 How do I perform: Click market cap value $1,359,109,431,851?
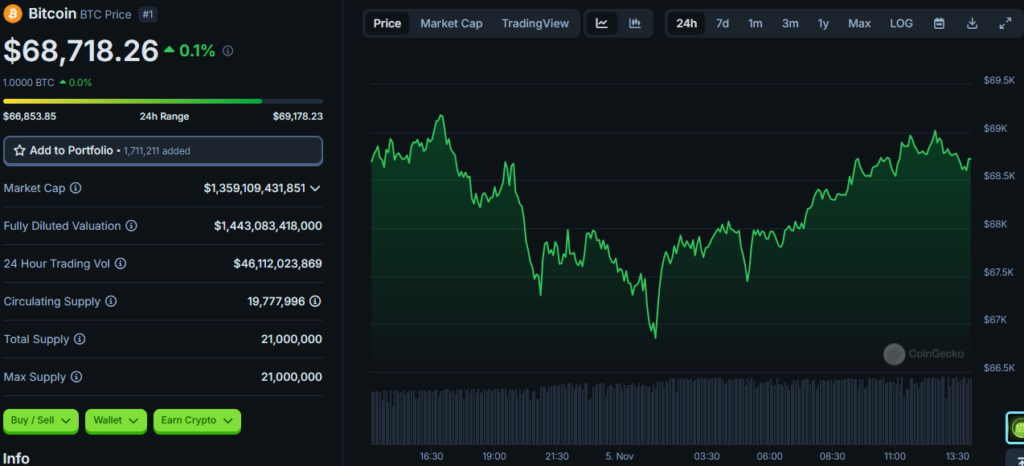click(x=255, y=188)
